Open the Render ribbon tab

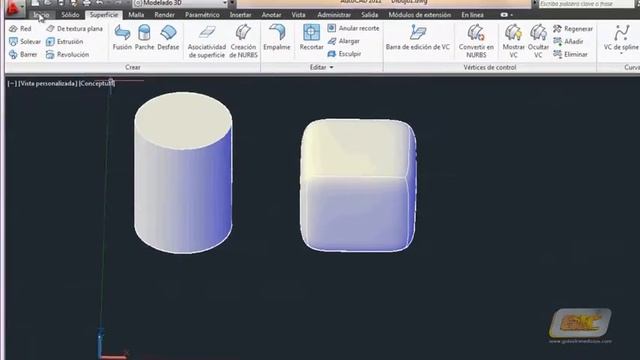[164, 15]
